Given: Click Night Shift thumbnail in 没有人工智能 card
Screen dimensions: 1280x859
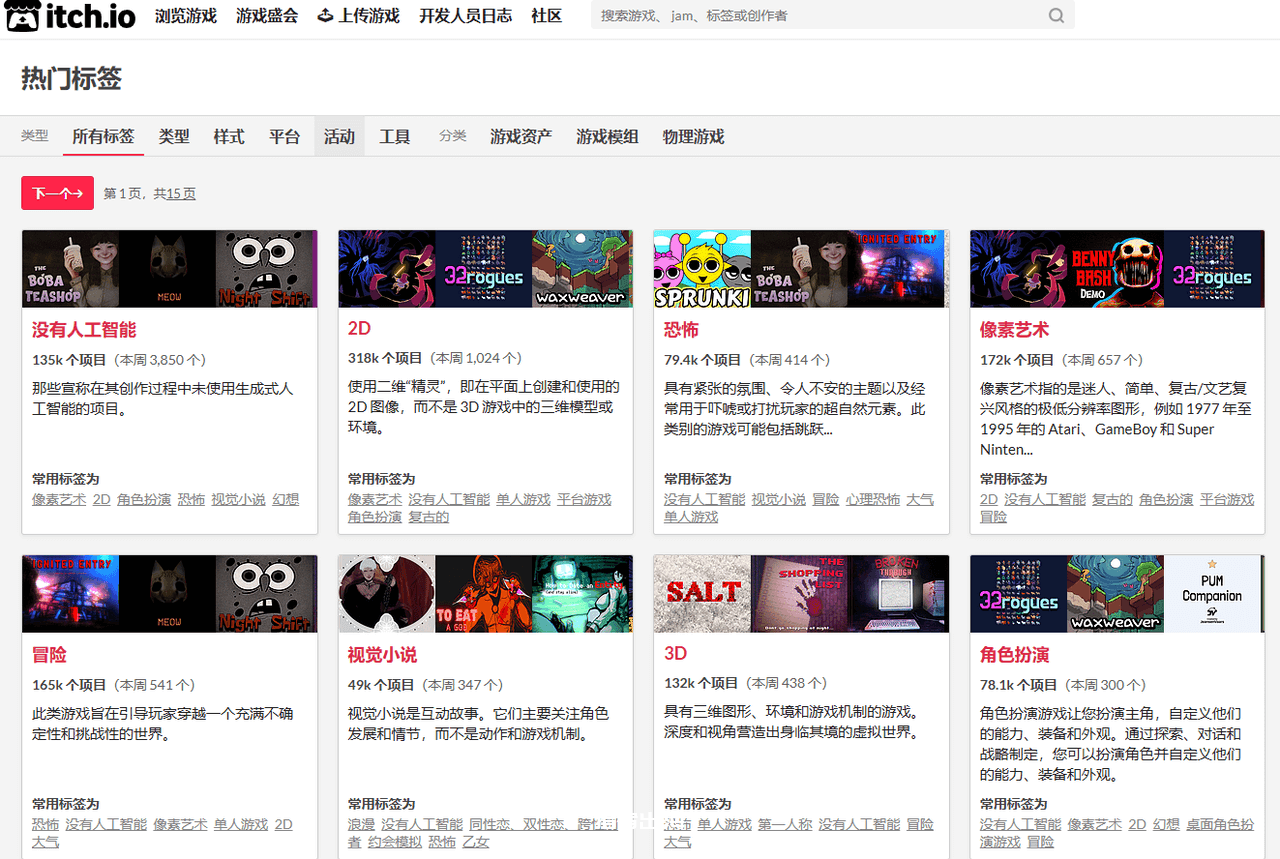Looking at the screenshot, I should click(x=267, y=268).
